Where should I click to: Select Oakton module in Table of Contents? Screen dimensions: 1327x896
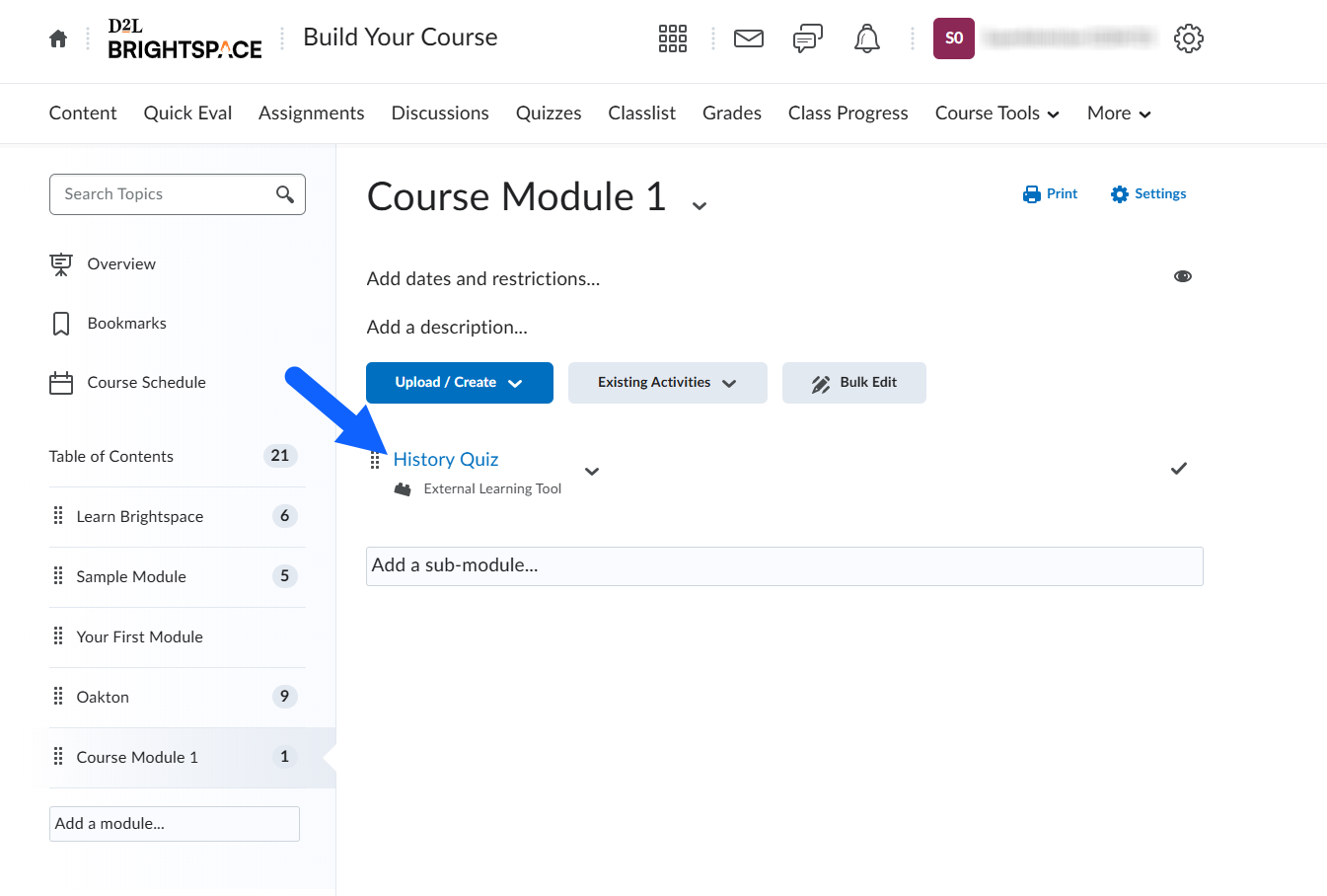(103, 697)
